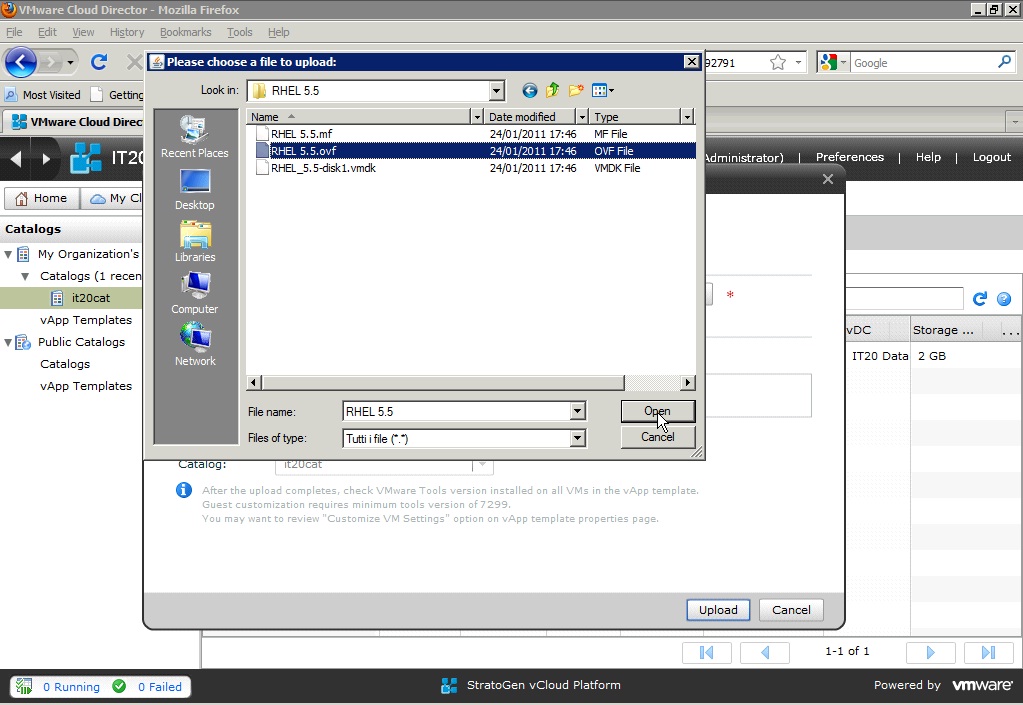Click Cancel in file chooser dialog
Viewport: 1023px width, 705px height.
click(658, 437)
